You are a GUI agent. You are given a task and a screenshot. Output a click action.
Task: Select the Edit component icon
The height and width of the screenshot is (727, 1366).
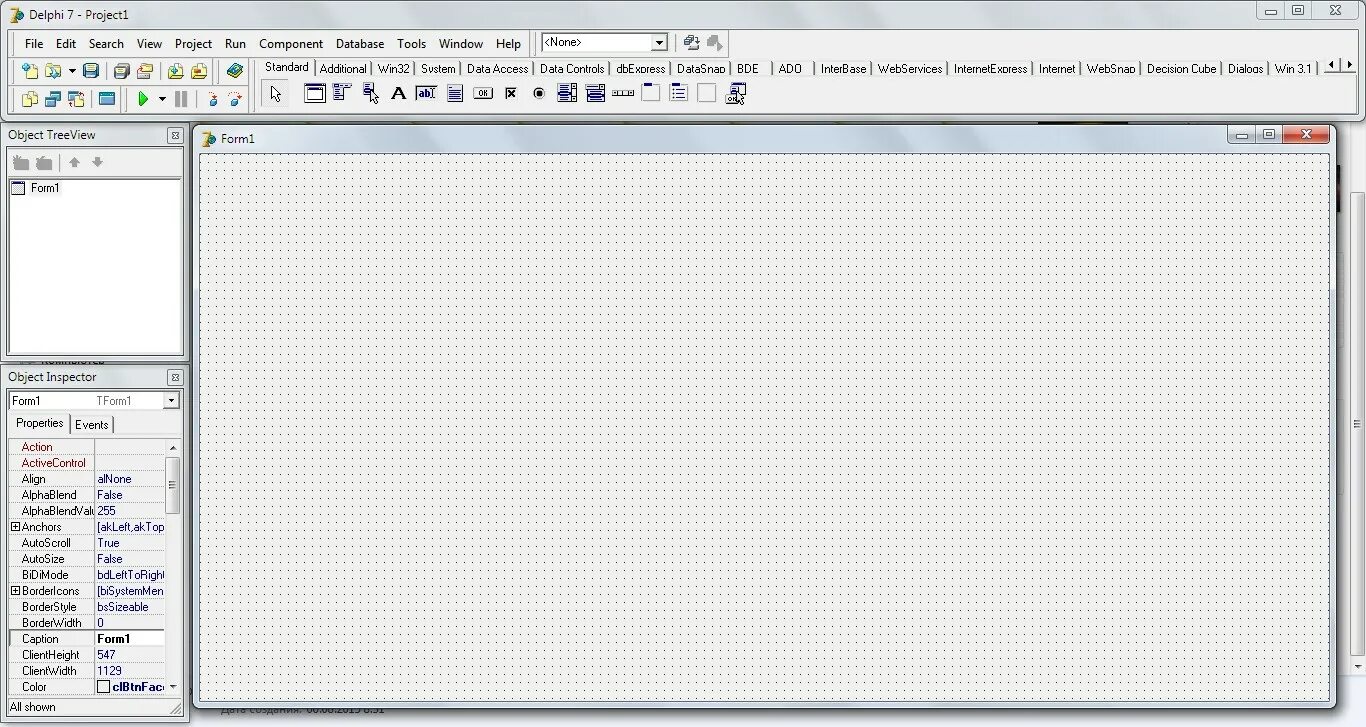[x=426, y=93]
